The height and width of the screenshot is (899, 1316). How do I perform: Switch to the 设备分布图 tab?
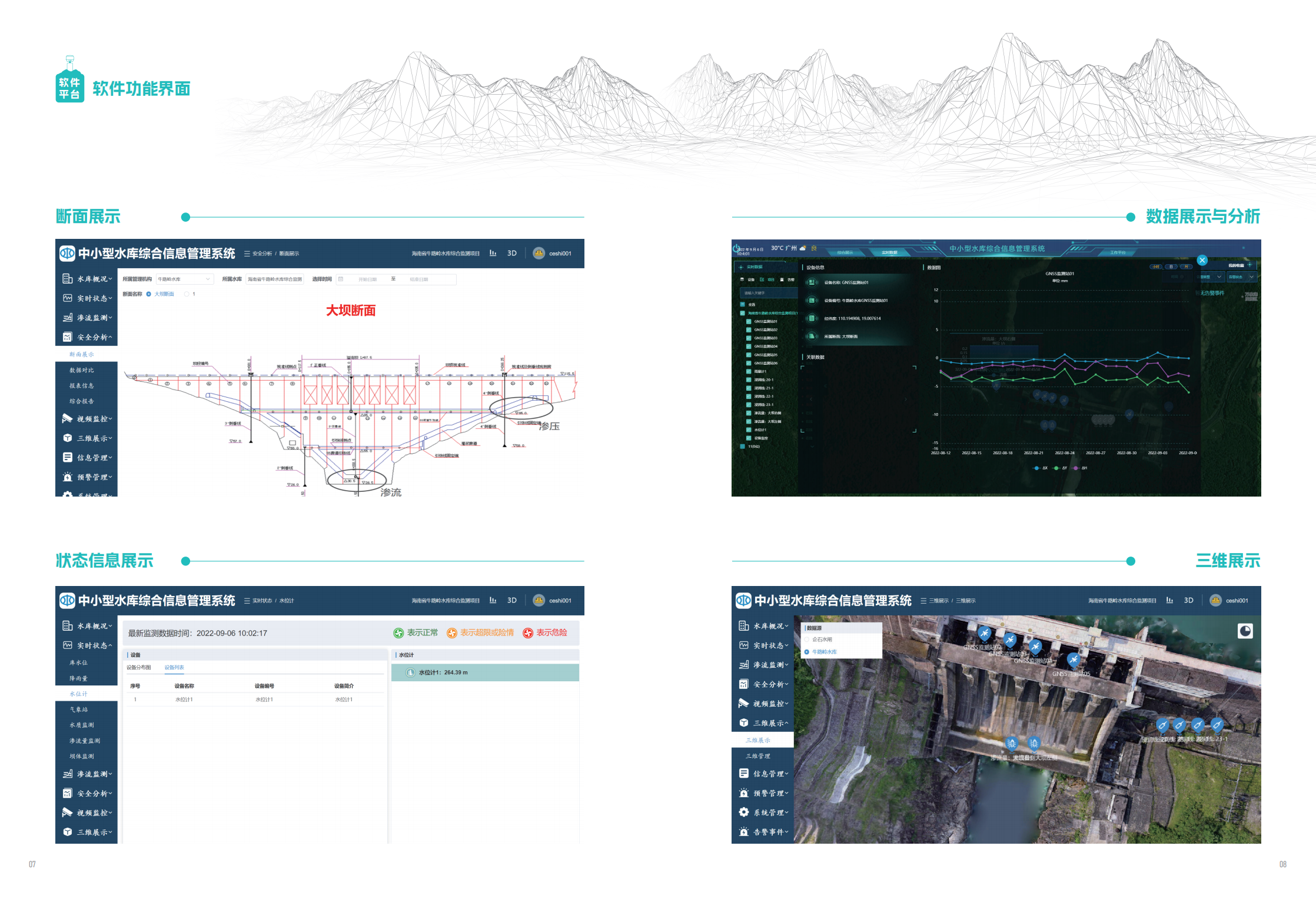(x=139, y=667)
